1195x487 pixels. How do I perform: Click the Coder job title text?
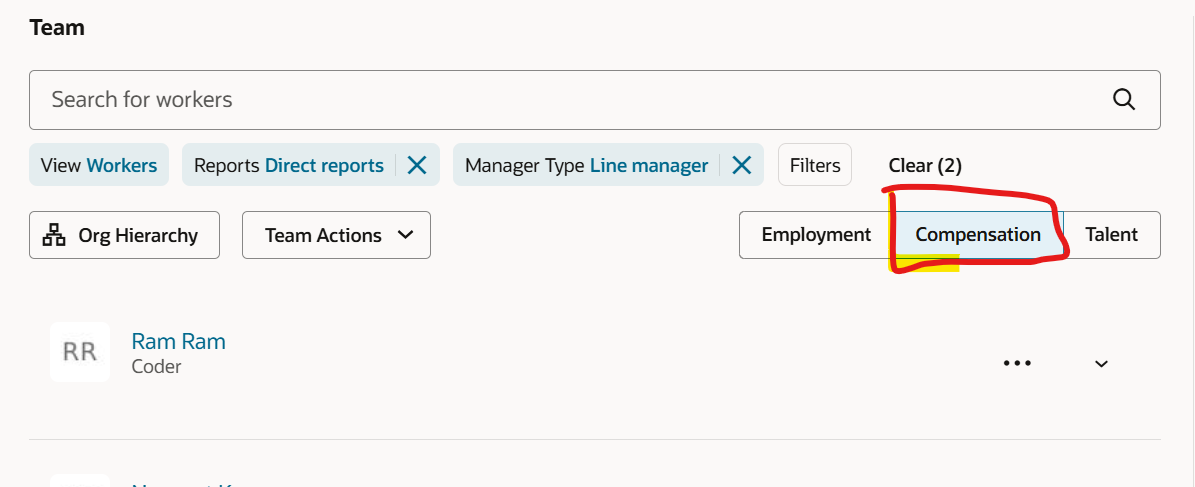coord(156,366)
